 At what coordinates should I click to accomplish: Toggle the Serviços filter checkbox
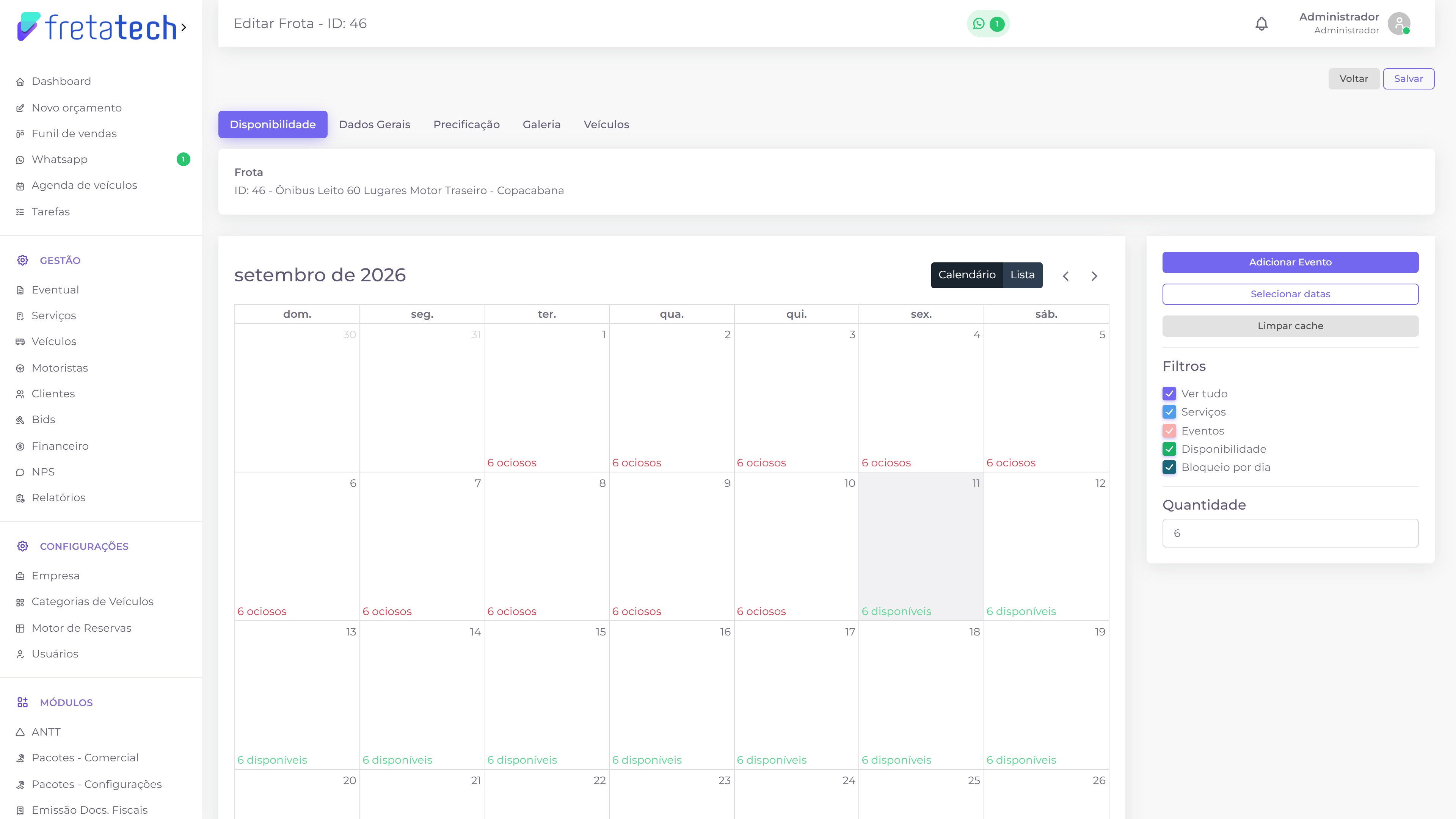click(1169, 412)
